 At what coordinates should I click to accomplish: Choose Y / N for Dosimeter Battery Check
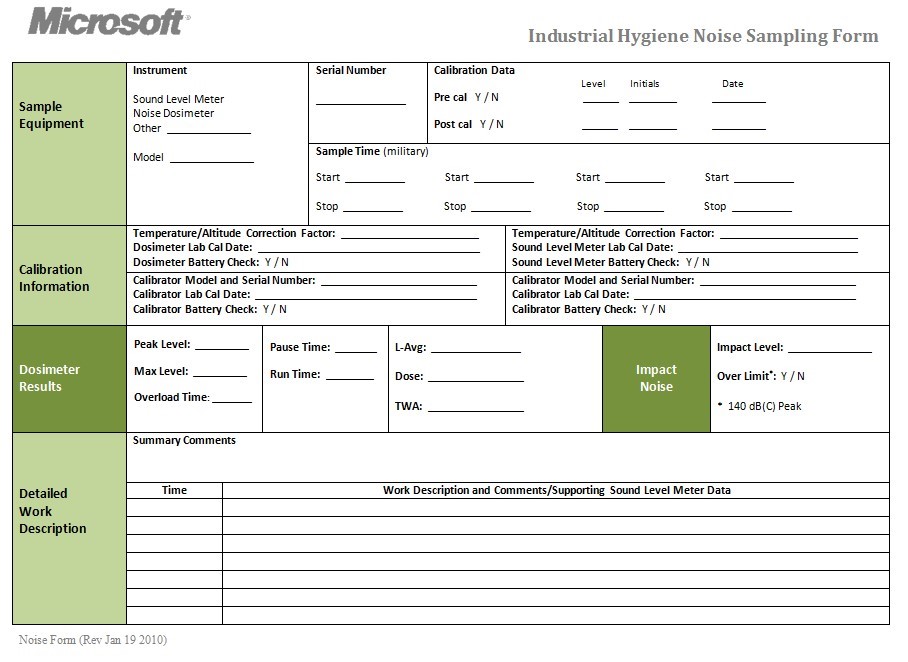[276, 262]
